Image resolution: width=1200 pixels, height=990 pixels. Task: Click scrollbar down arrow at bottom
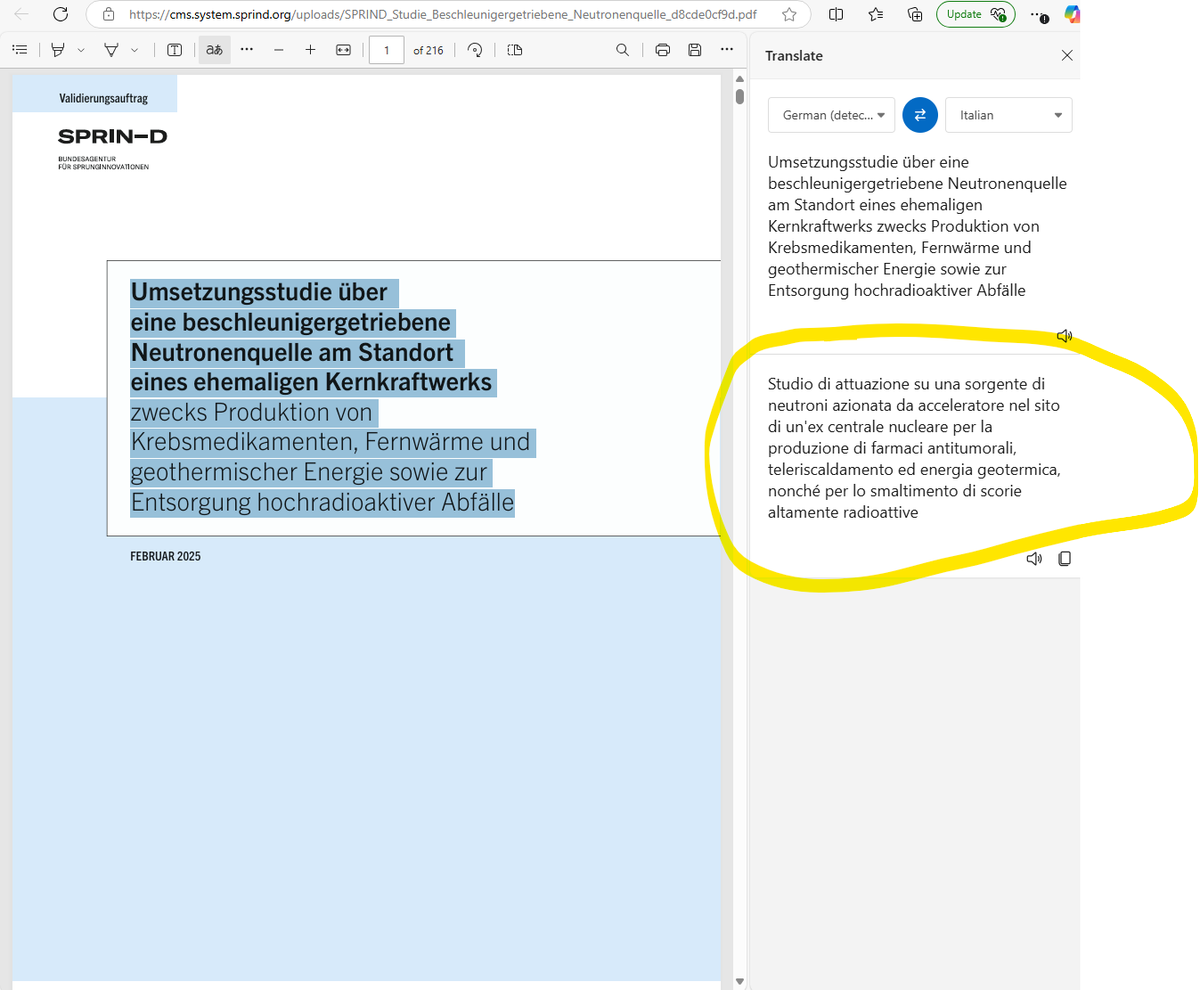pos(739,982)
